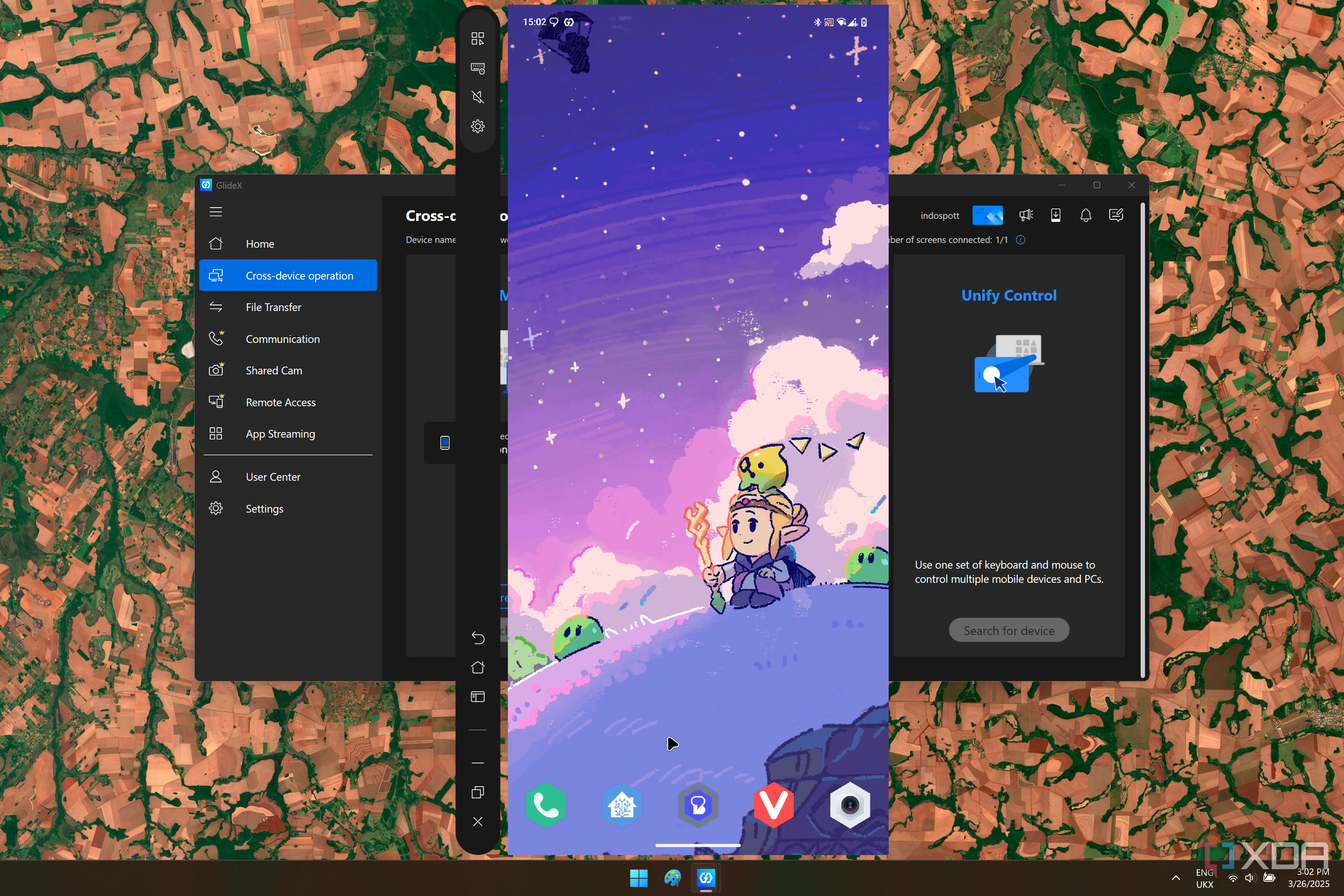Open notifications bell icon

coord(1086,215)
